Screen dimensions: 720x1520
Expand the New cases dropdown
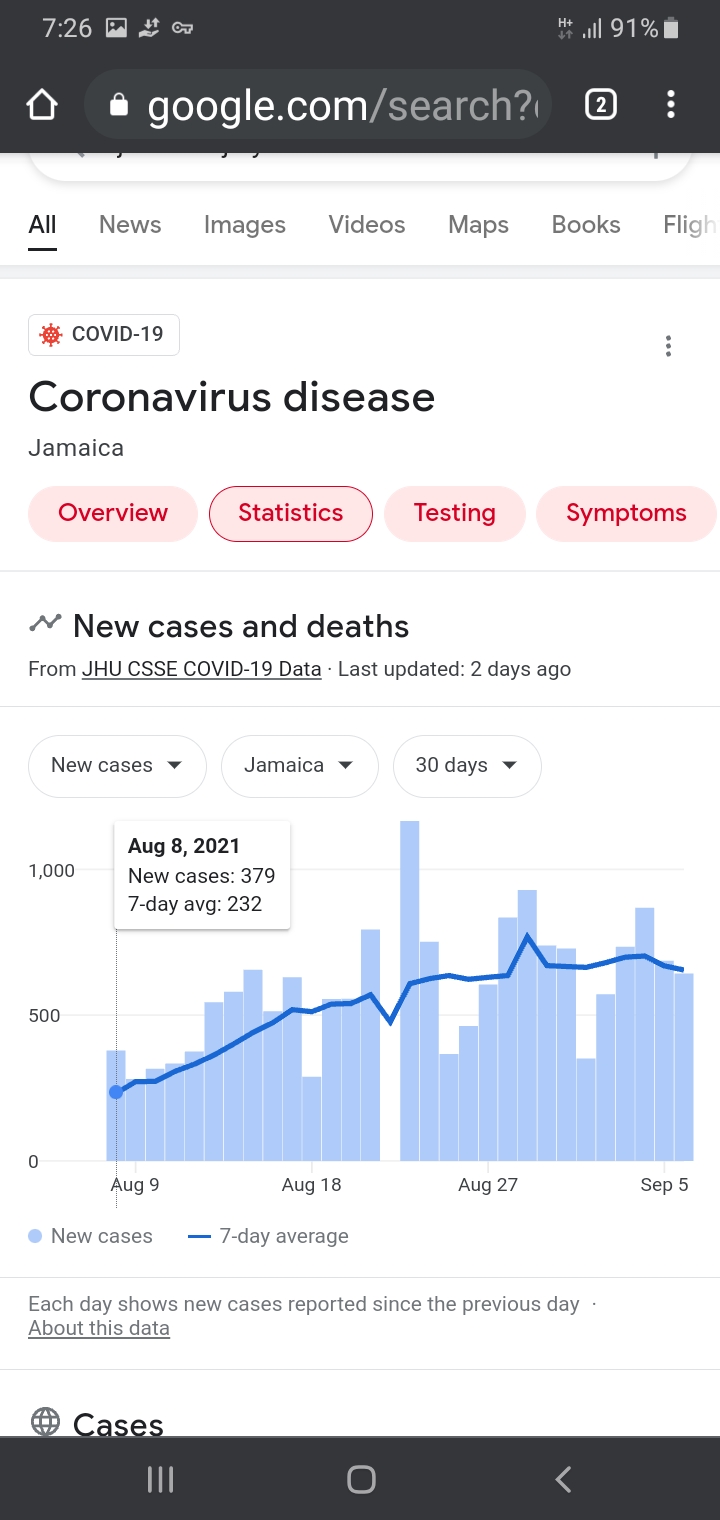(117, 766)
